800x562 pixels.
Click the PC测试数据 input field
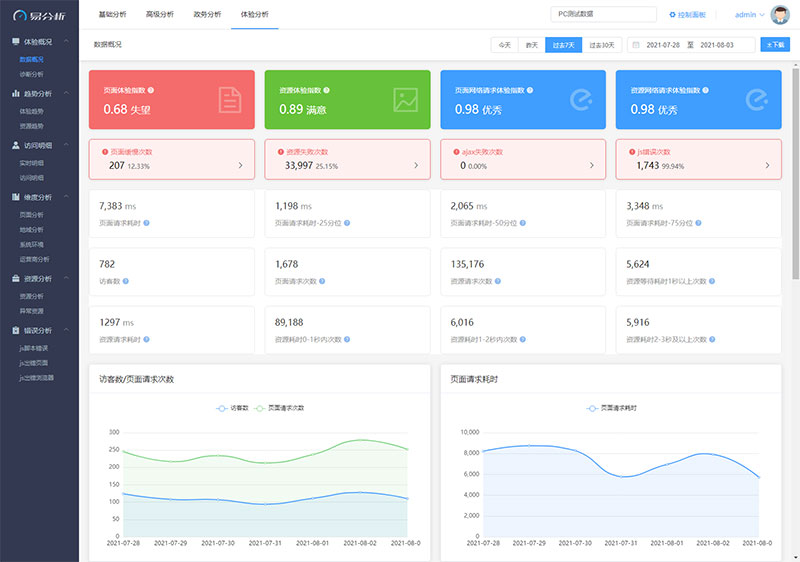(601, 15)
